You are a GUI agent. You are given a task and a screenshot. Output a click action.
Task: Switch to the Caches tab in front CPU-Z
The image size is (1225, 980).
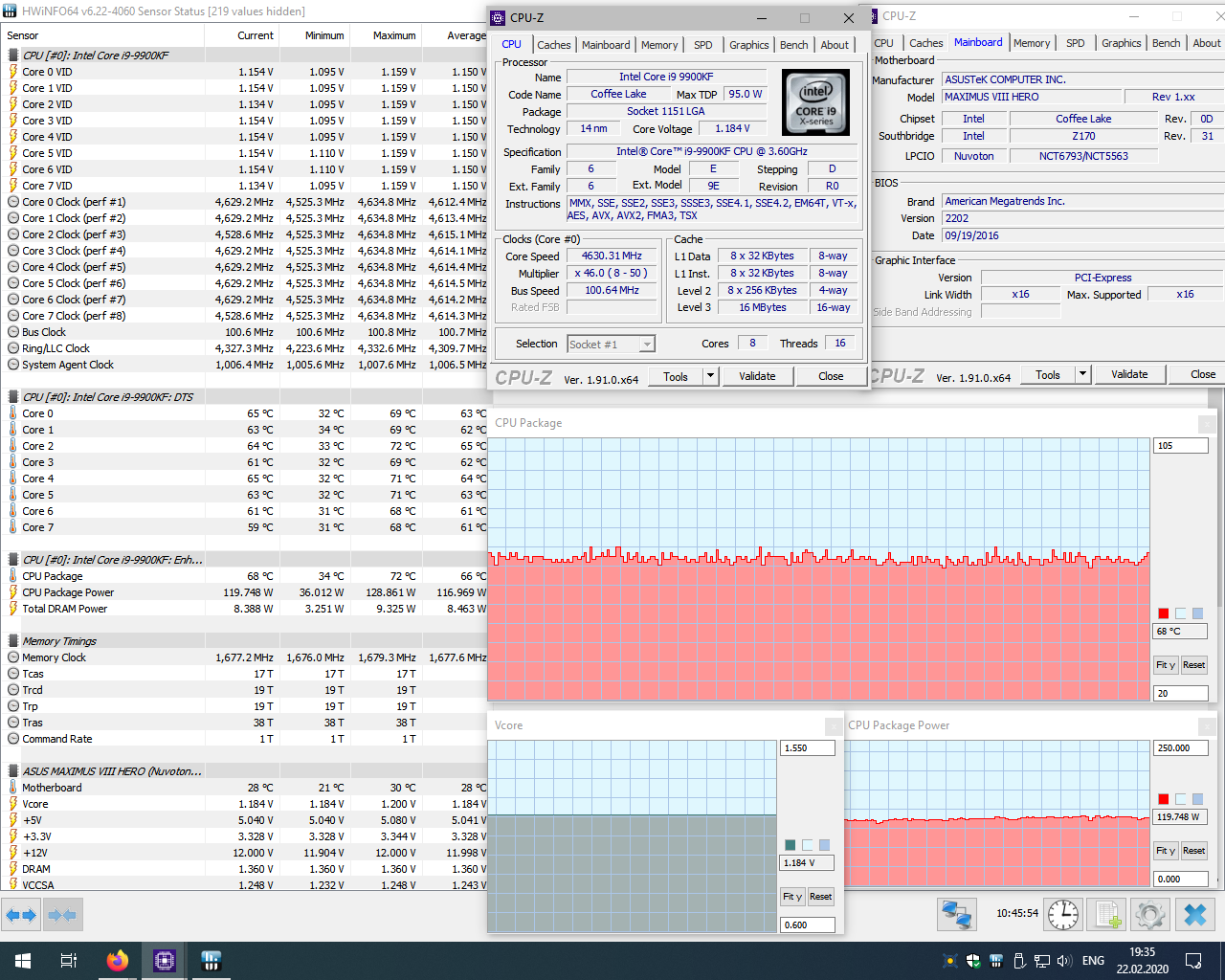[553, 45]
